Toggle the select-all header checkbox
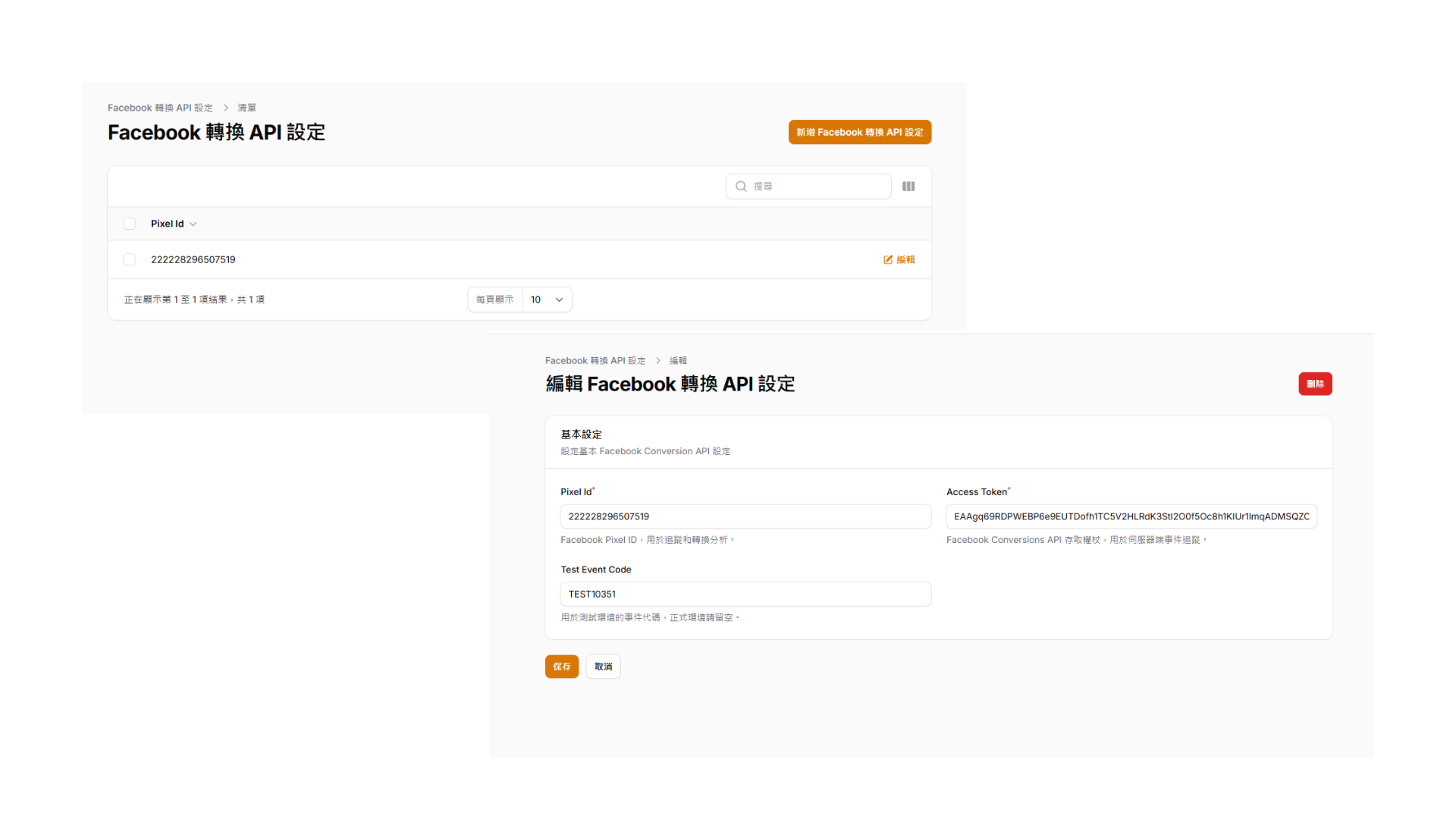The height and width of the screenshot is (819, 1456). tap(130, 224)
